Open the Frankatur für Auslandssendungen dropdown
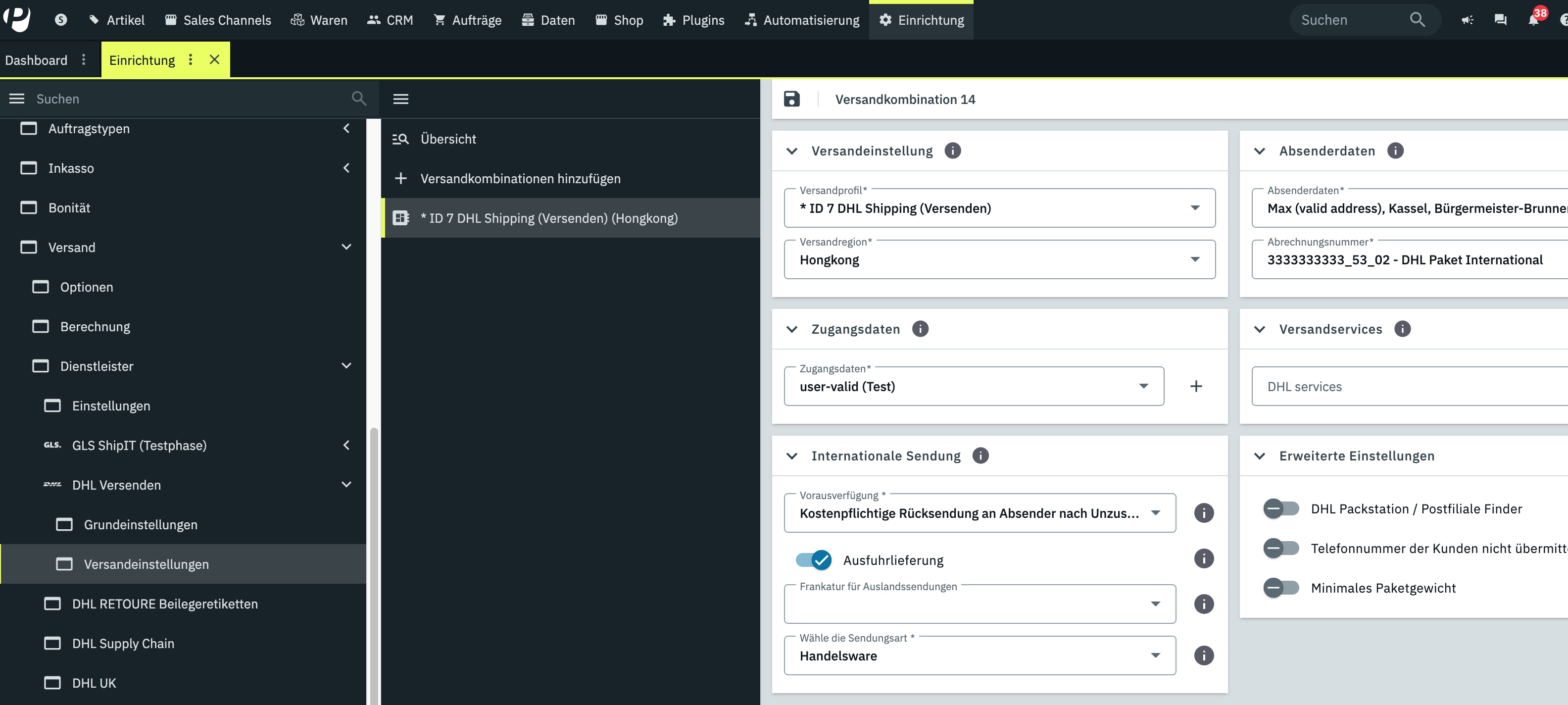The height and width of the screenshot is (705, 1568). coord(979,604)
